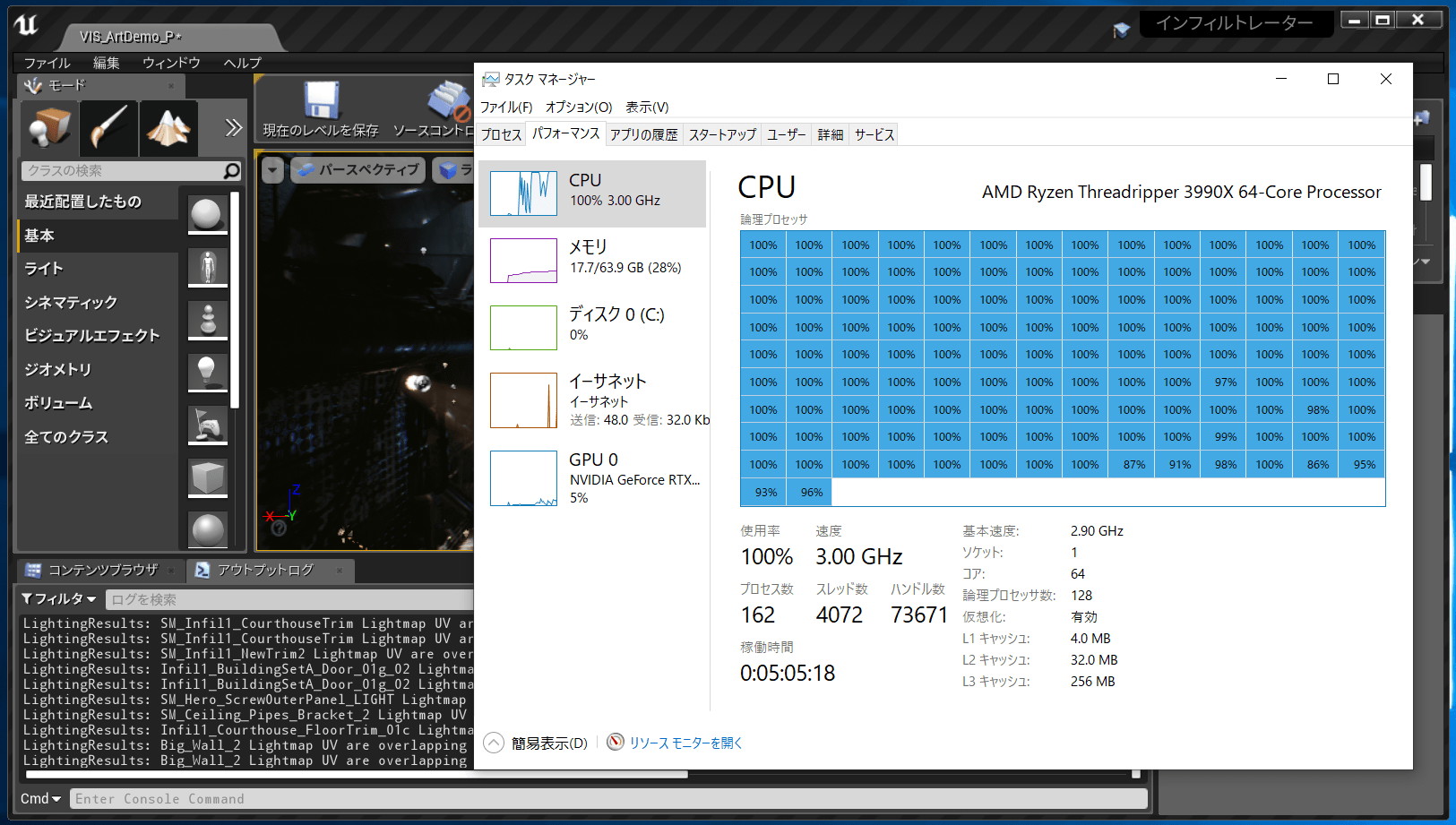Open the Unreal Window menu
The image size is (1456, 825).
click(x=171, y=63)
